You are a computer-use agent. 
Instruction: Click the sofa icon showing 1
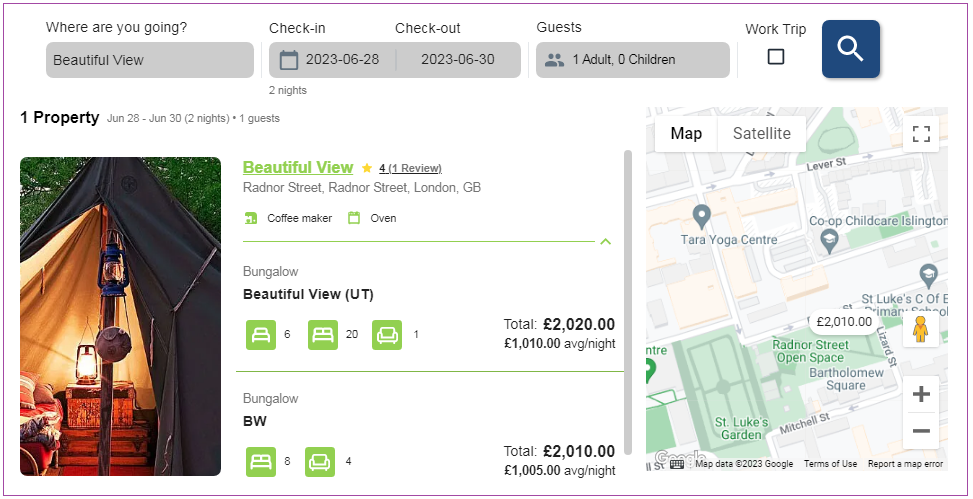tap(387, 335)
